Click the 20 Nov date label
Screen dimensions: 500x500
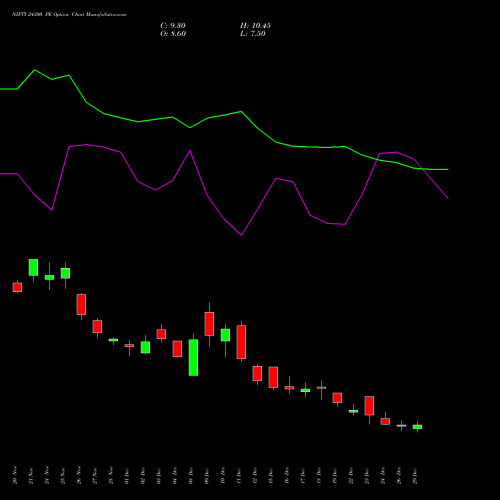coord(15,475)
